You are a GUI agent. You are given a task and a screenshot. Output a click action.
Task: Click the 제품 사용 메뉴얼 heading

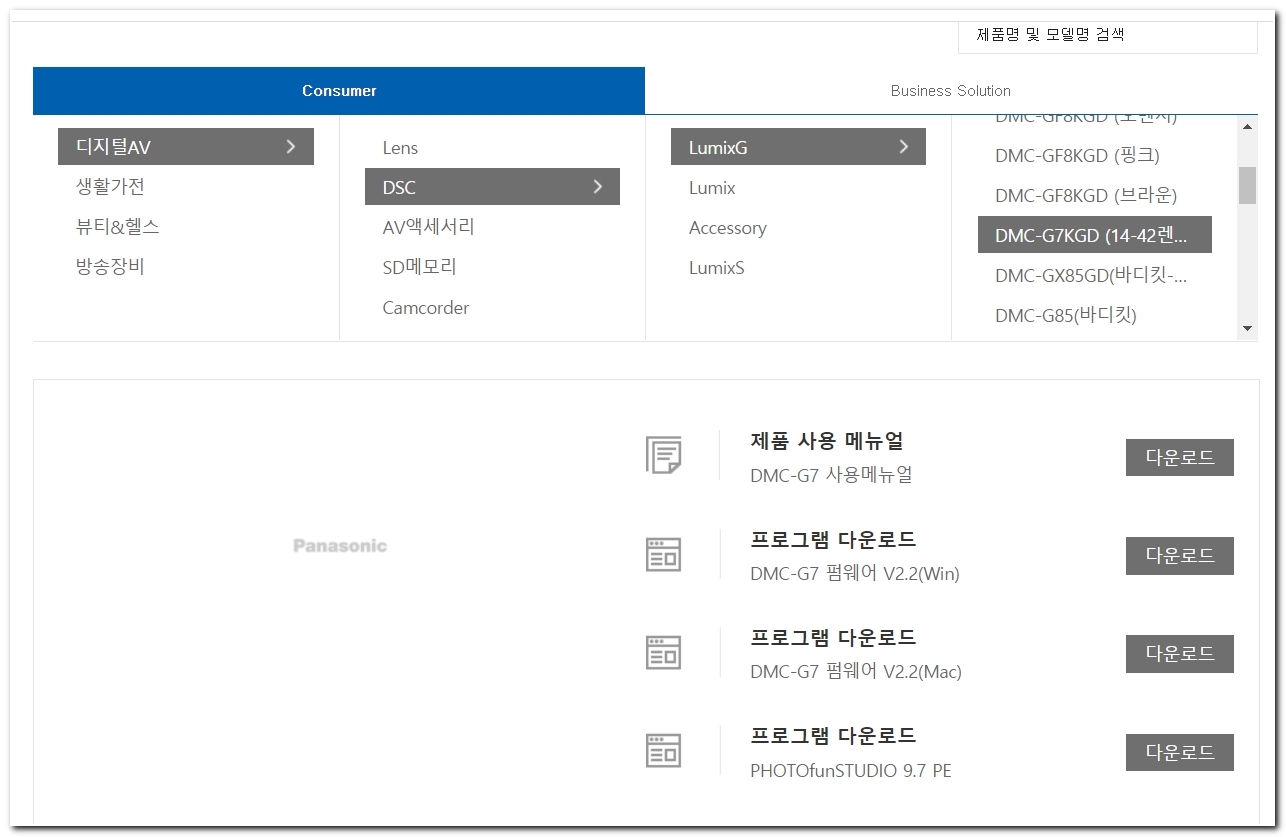(x=827, y=441)
